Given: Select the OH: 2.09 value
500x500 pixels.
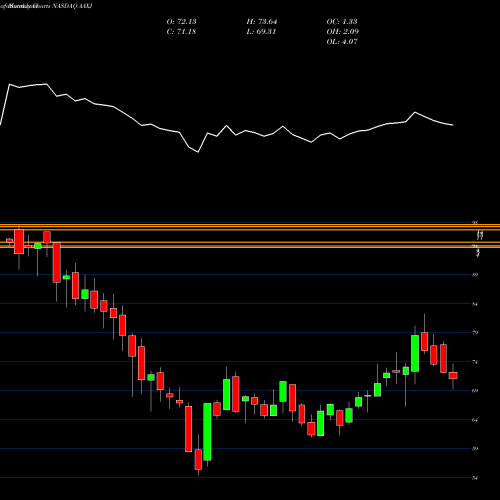Looking at the screenshot, I should pyautogui.click(x=342, y=32).
